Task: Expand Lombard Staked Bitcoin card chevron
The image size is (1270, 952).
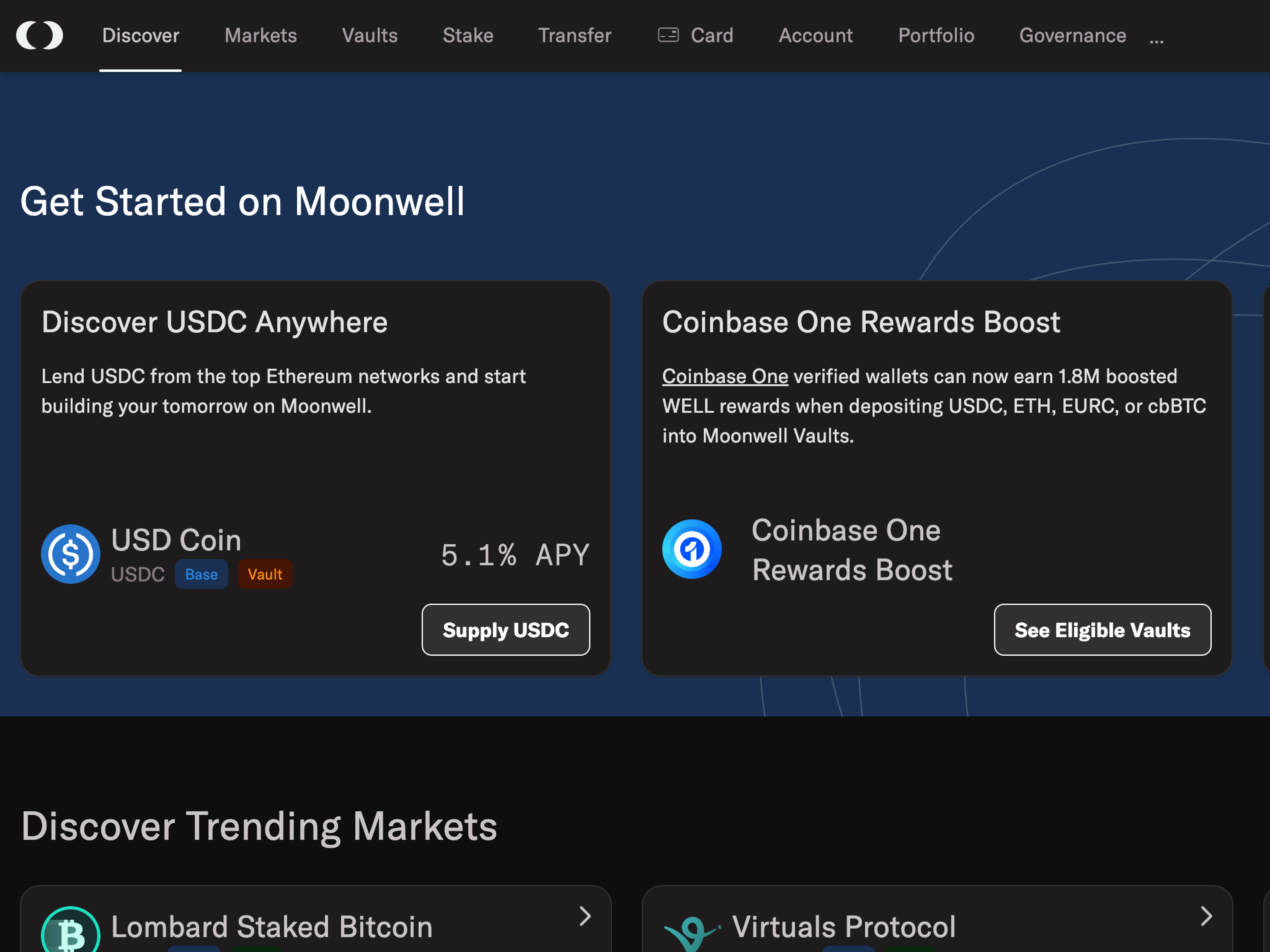Action: [x=585, y=916]
